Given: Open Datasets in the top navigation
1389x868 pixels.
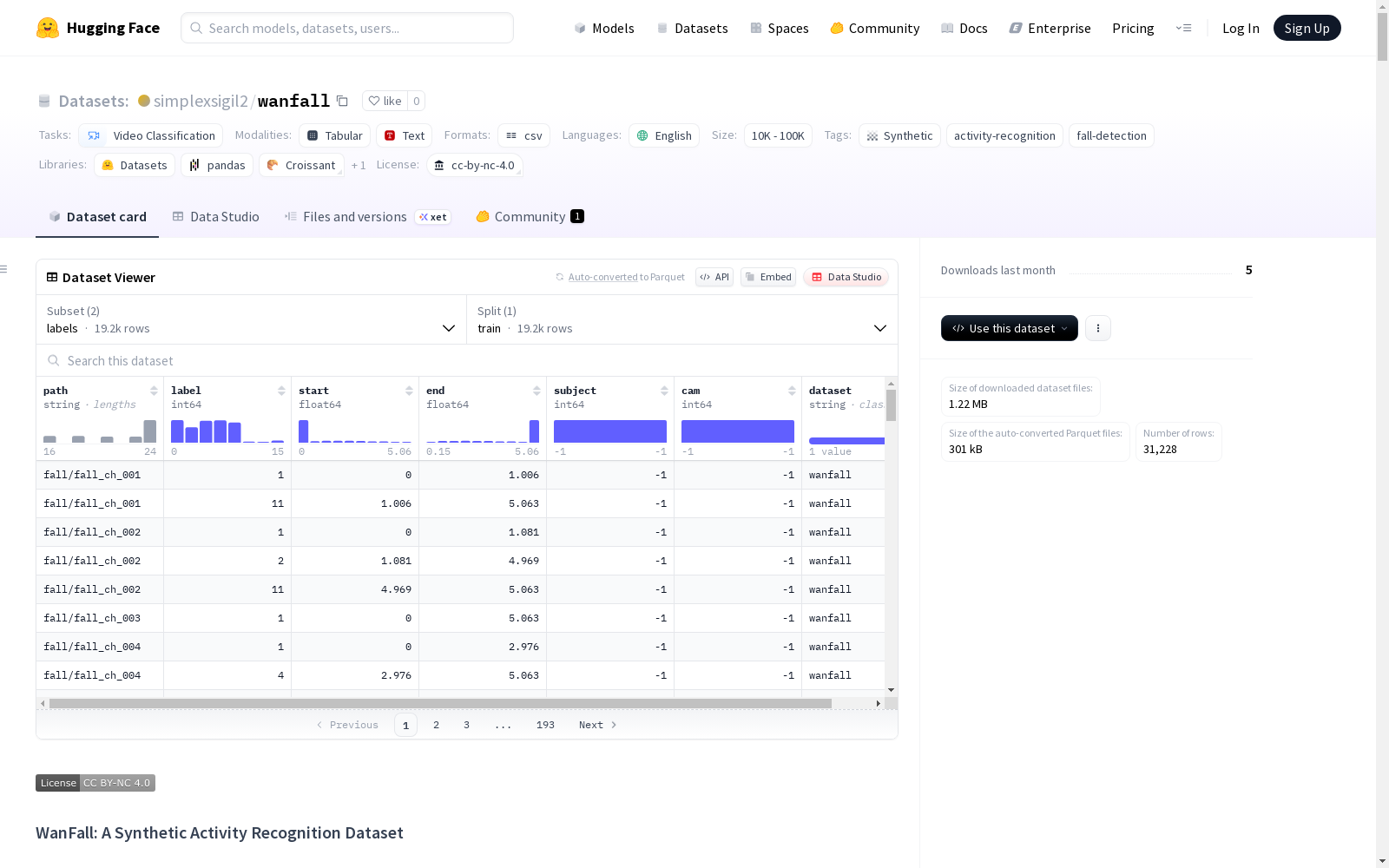Looking at the screenshot, I should pyautogui.click(x=692, y=28).
